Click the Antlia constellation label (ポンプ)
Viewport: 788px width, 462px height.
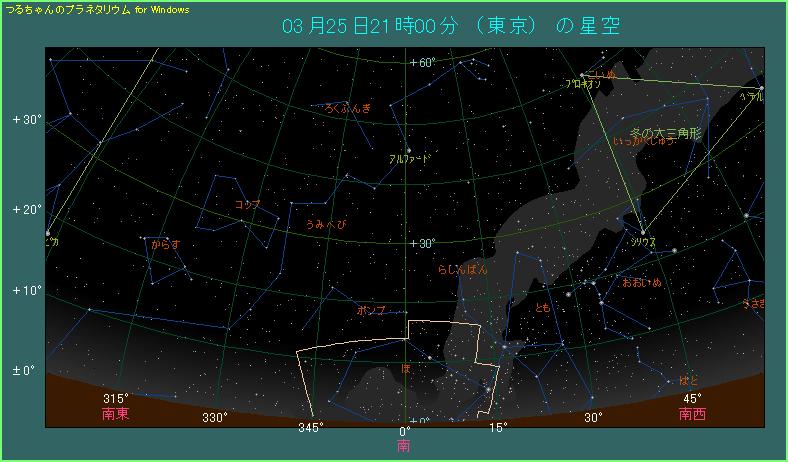(371, 311)
